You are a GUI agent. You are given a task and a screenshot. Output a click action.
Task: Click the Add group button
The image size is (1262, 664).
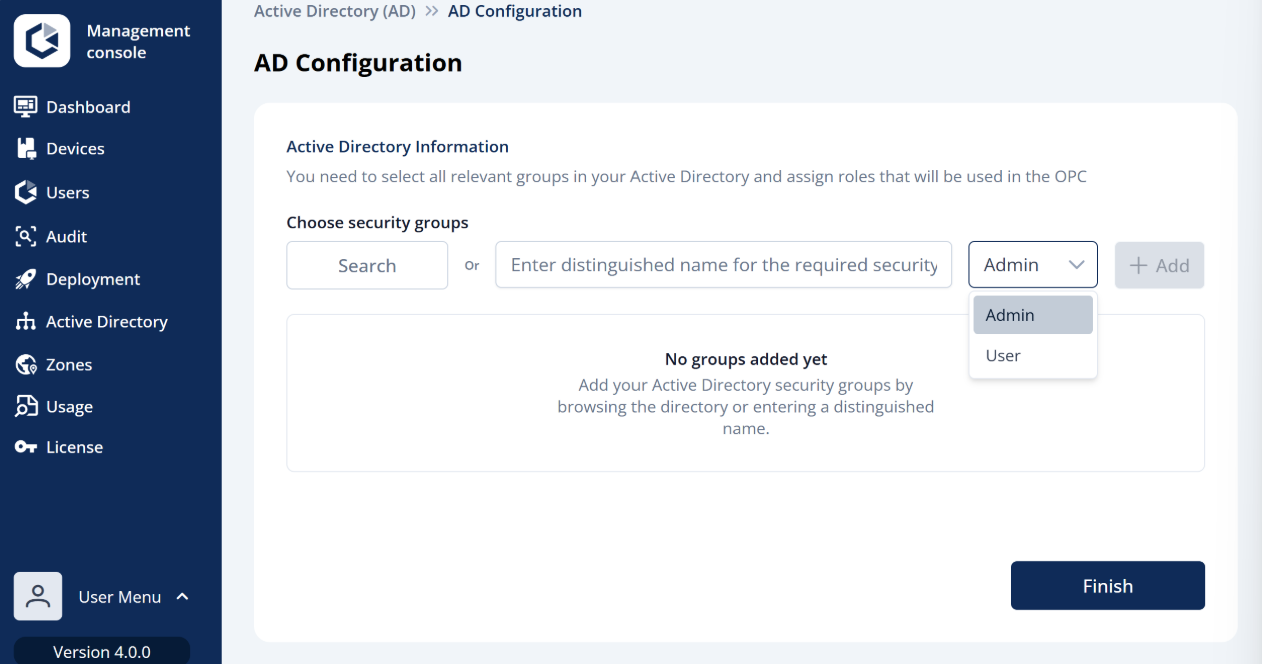[1160, 266]
